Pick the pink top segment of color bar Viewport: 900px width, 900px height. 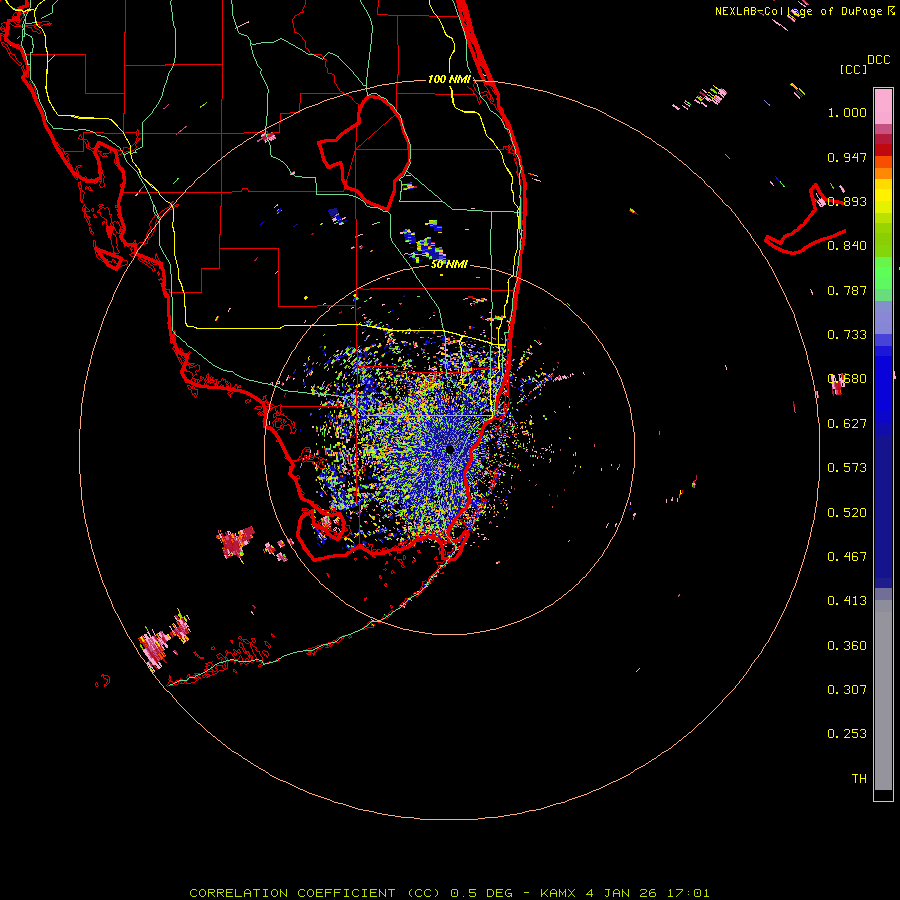tap(883, 106)
